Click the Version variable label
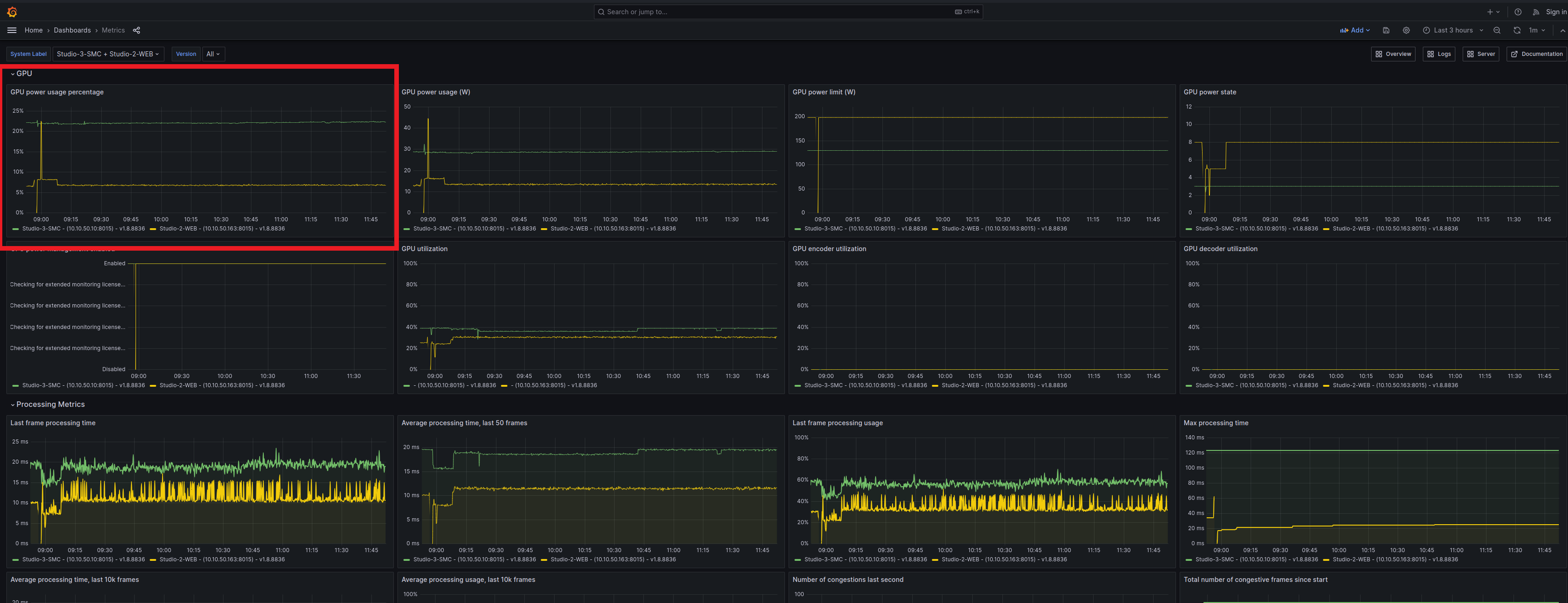Screen dimensions: 1568x603 pos(185,54)
